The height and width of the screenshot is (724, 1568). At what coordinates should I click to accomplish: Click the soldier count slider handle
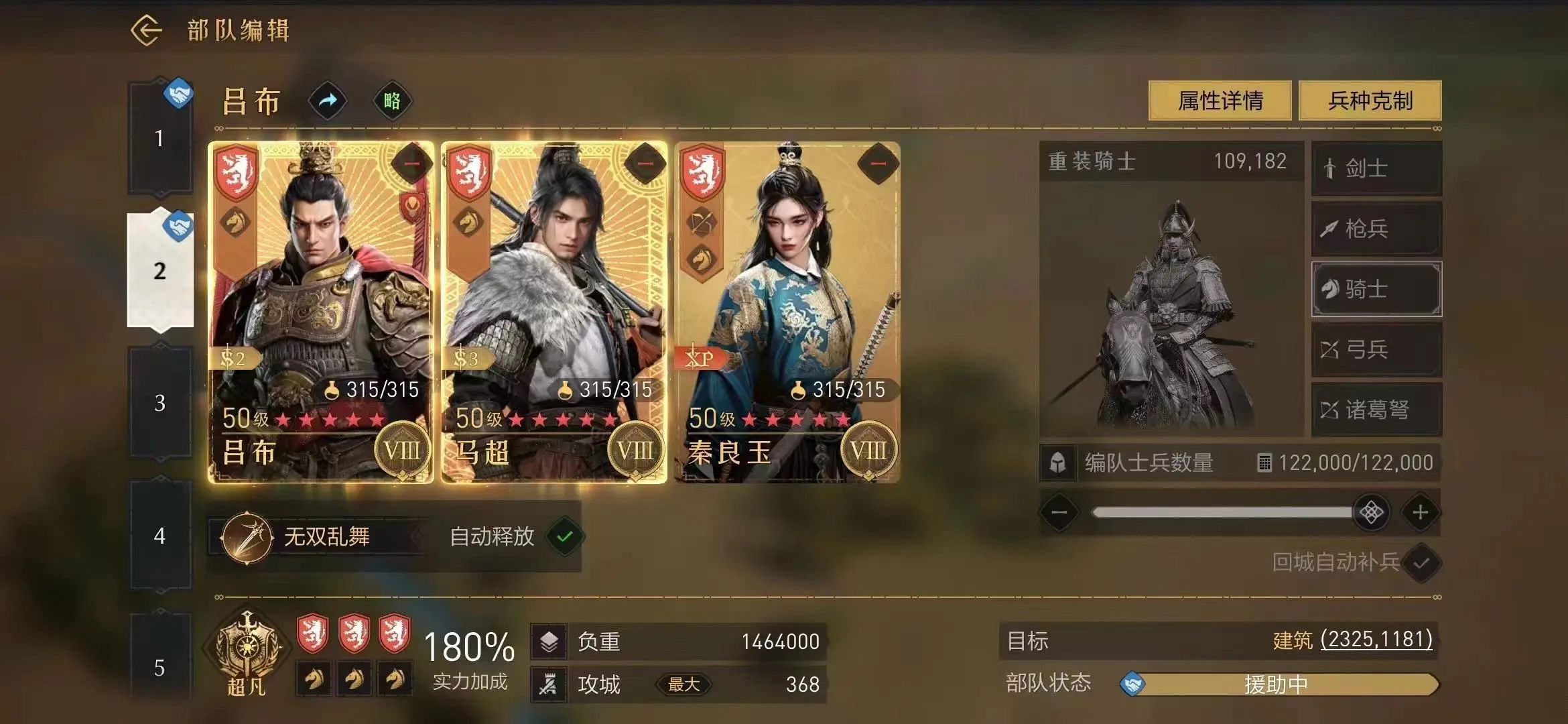point(1371,513)
